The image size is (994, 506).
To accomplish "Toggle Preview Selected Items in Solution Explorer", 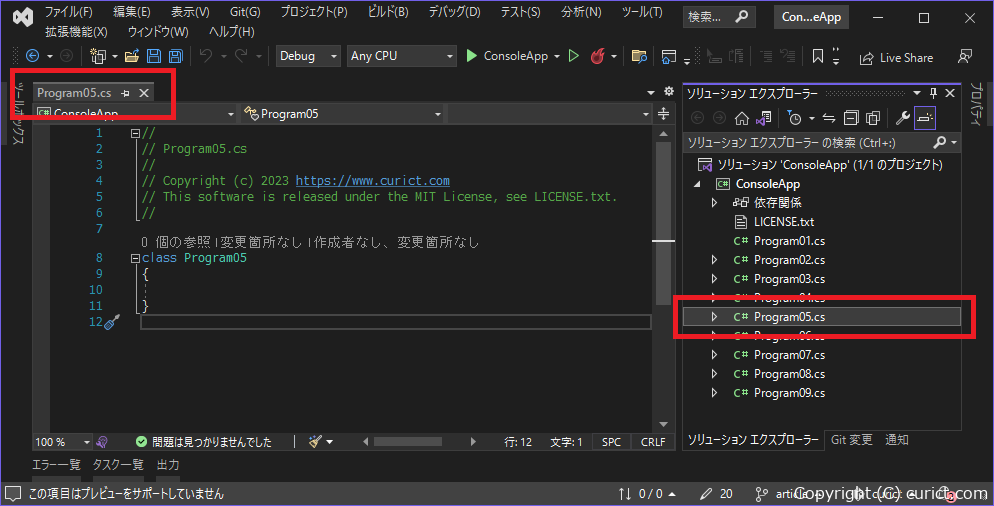I will (925, 118).
